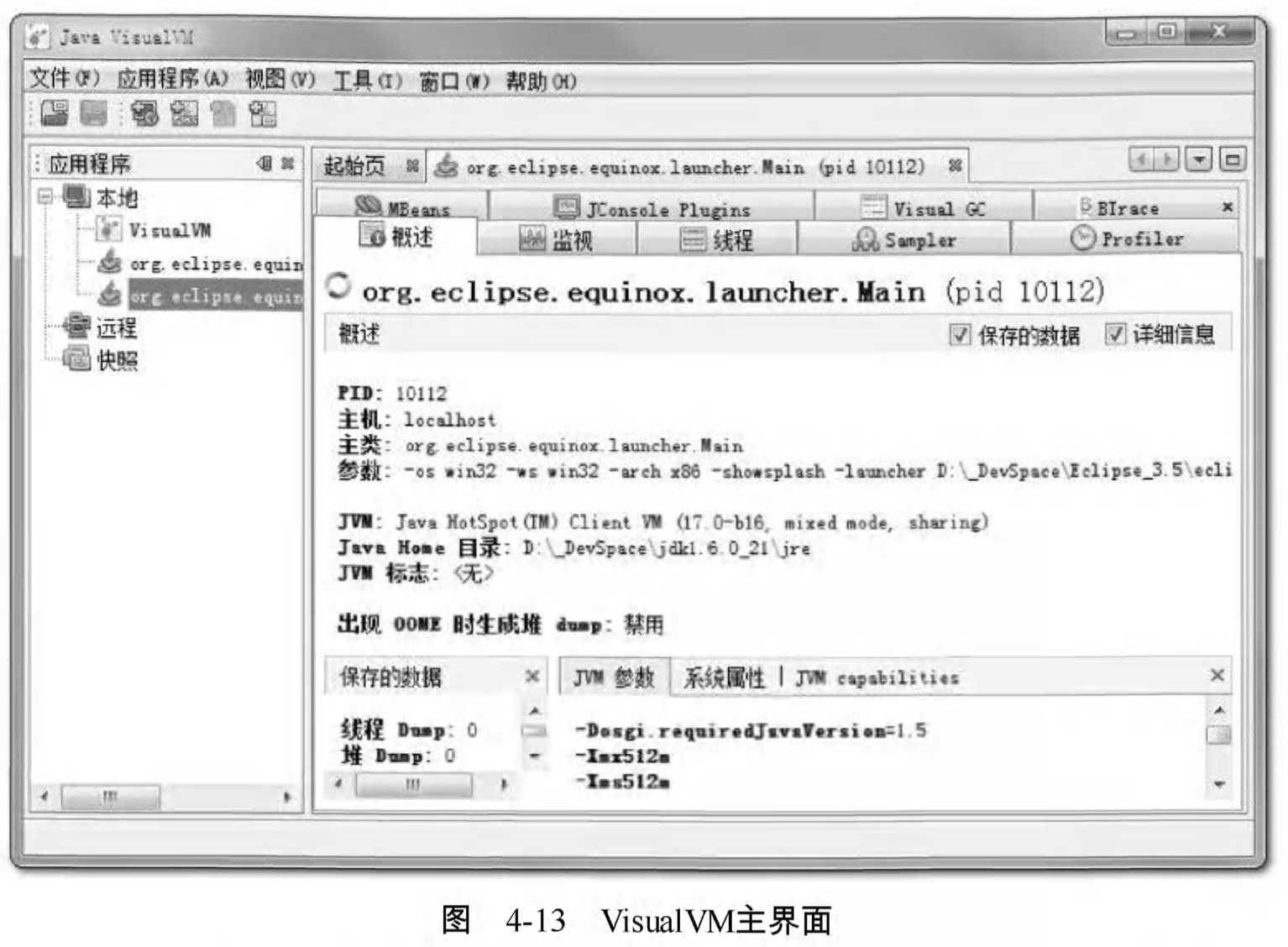1288x947 pixels.
Task: Collapse the 本地 tree node
Action: click(45, 197)
